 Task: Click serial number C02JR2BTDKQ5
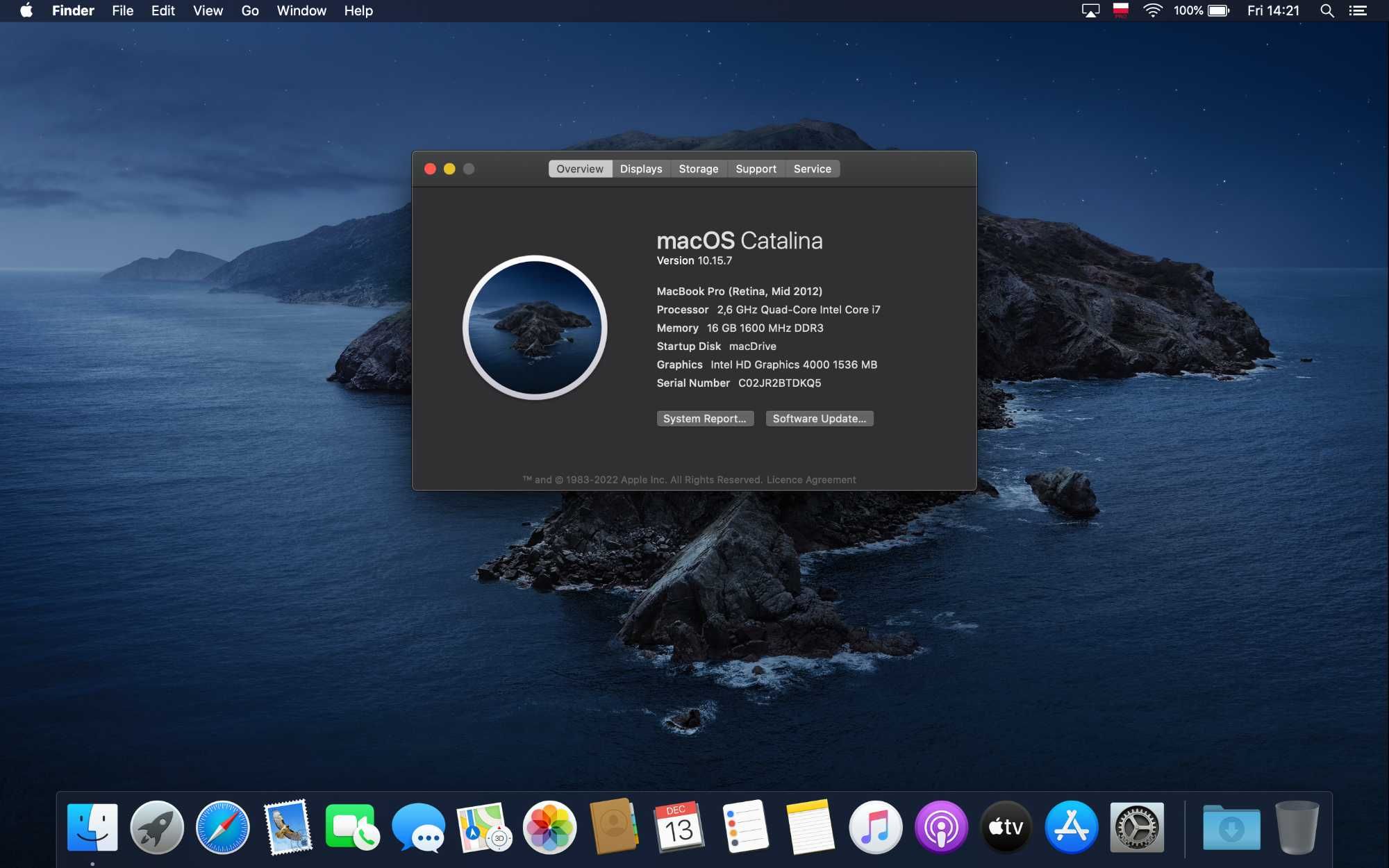click(779, 383)
